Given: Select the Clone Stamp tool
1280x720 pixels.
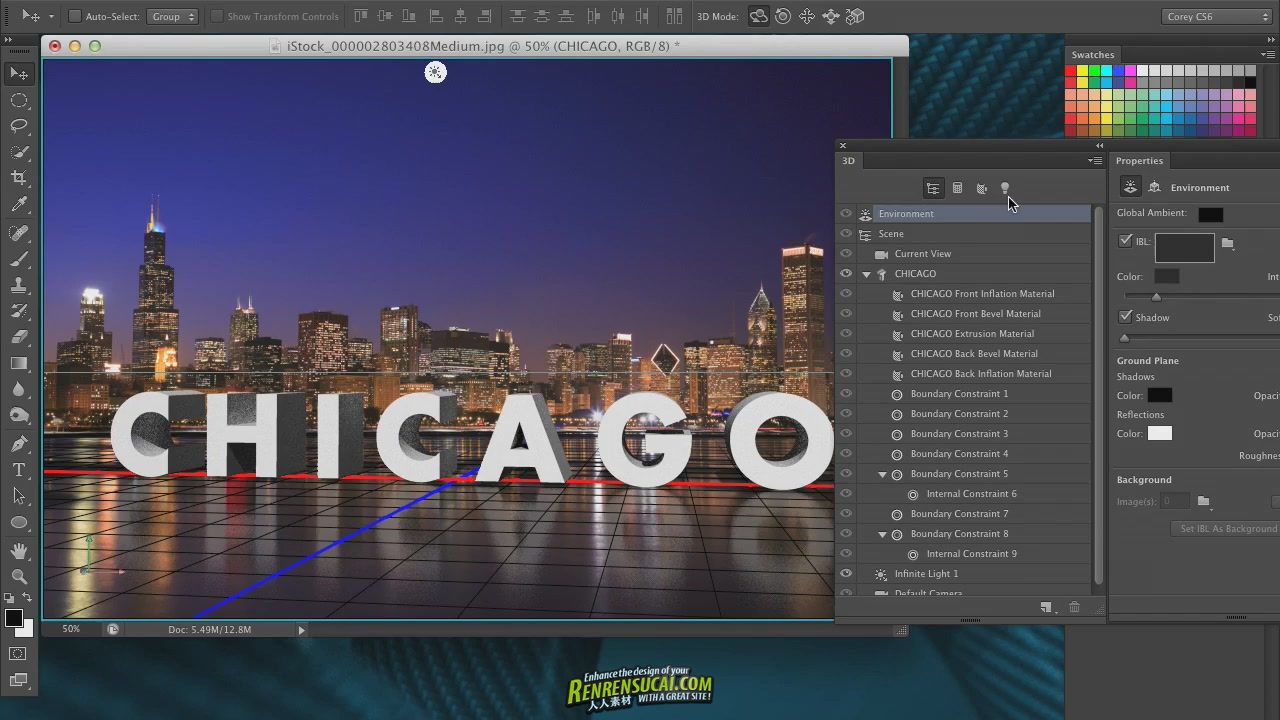Looking at the screenshot, I should (19, 285).
